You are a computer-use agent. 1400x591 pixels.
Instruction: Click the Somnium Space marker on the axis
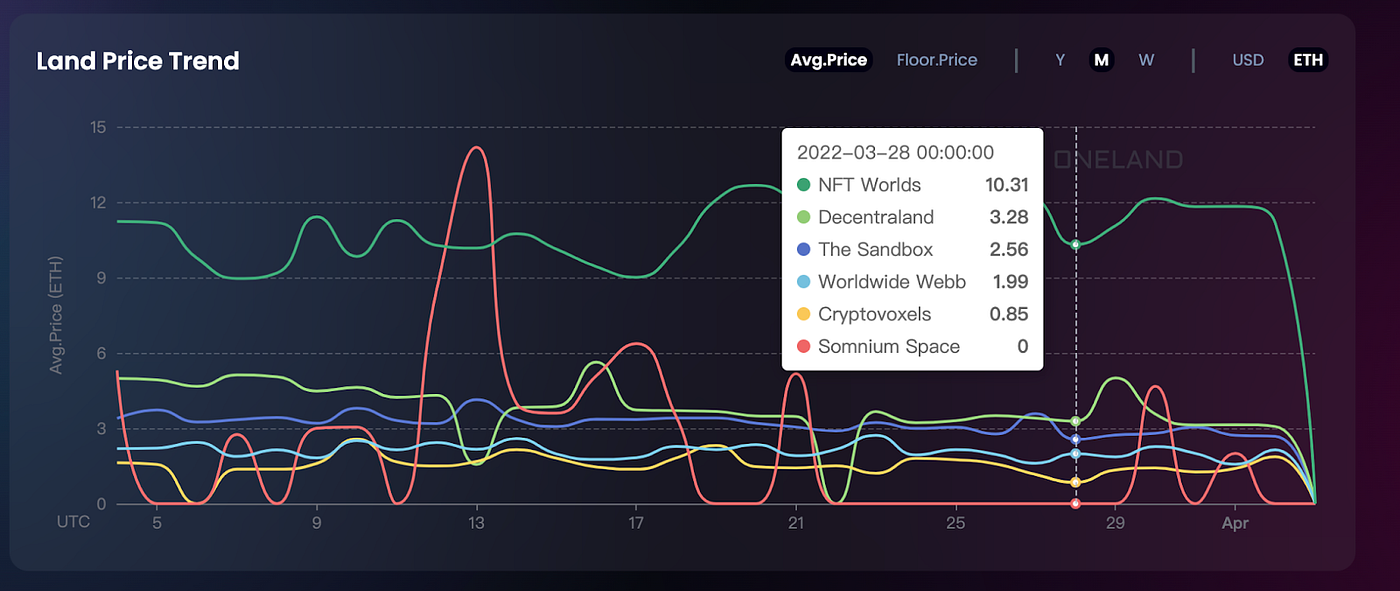1076,504
